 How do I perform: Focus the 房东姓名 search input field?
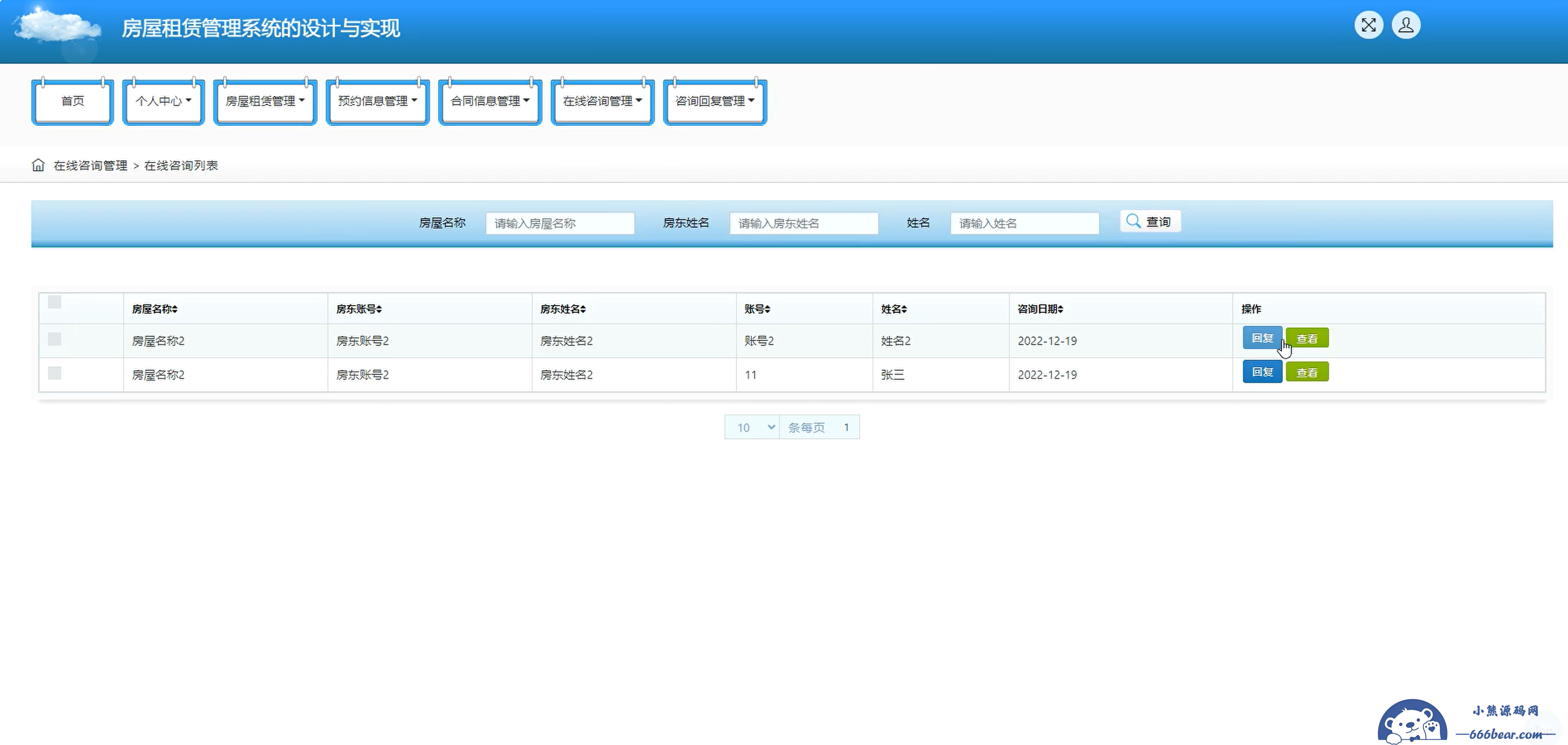[803, 223]
